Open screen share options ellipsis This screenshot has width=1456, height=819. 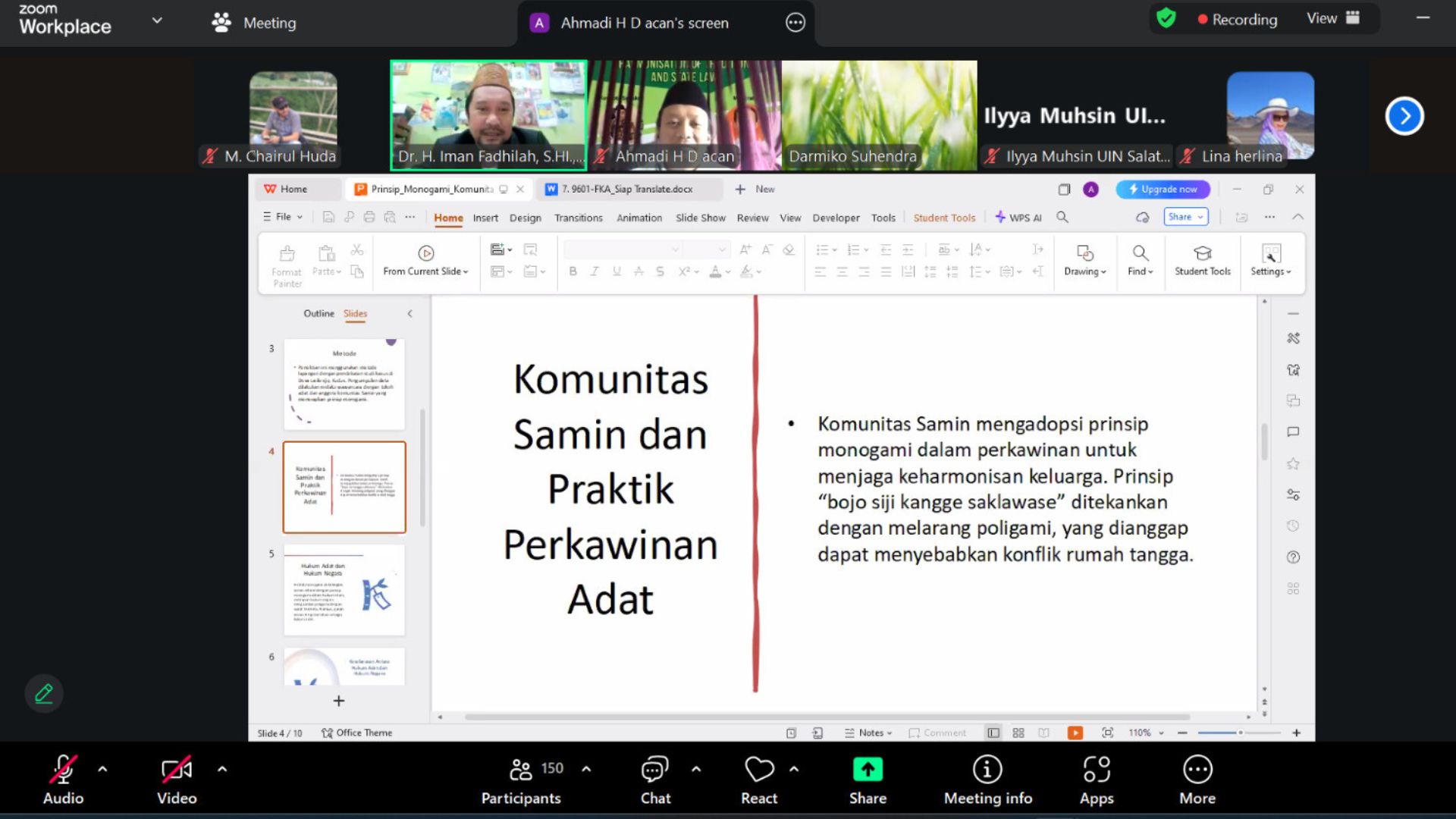(795, 23)
